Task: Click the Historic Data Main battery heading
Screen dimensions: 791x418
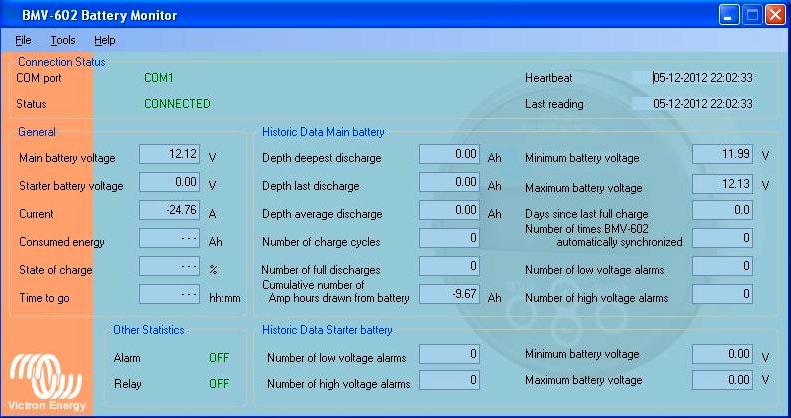Action: [x=323, y=132]
